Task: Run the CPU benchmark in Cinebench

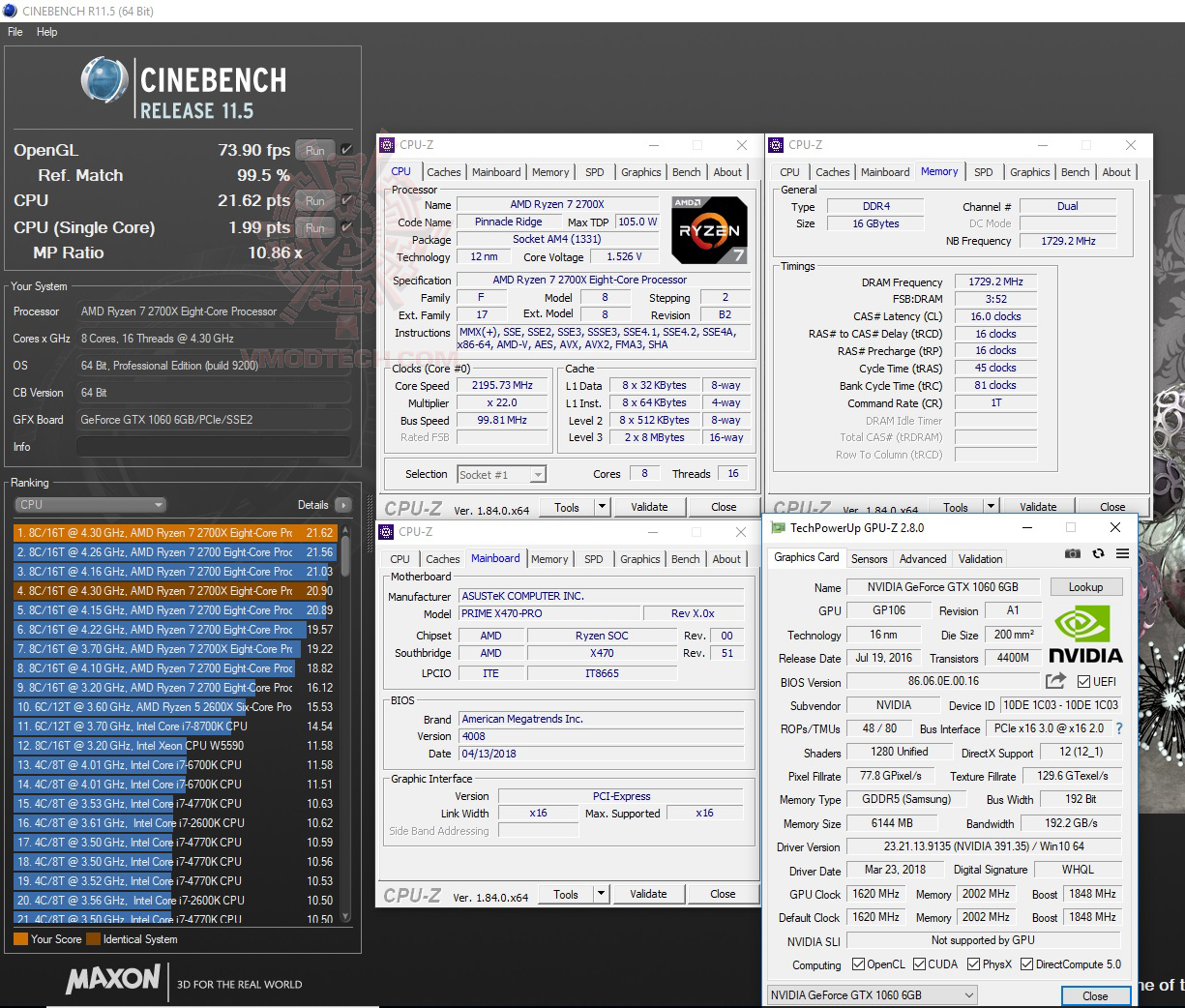Action: tap(314, 201)
